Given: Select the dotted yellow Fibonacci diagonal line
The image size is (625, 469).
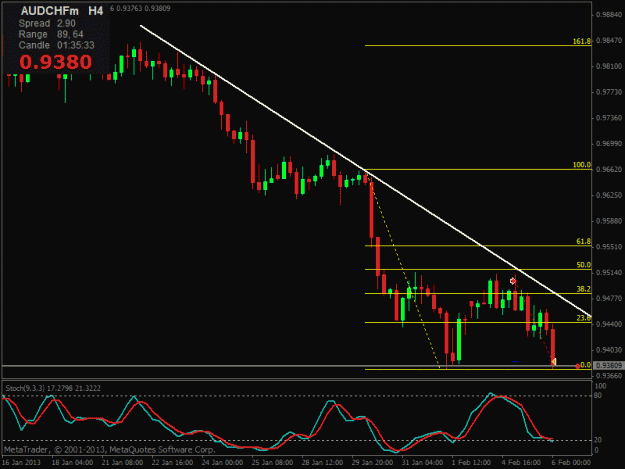Looking at the screenshot, I should [x=405, y=272].
